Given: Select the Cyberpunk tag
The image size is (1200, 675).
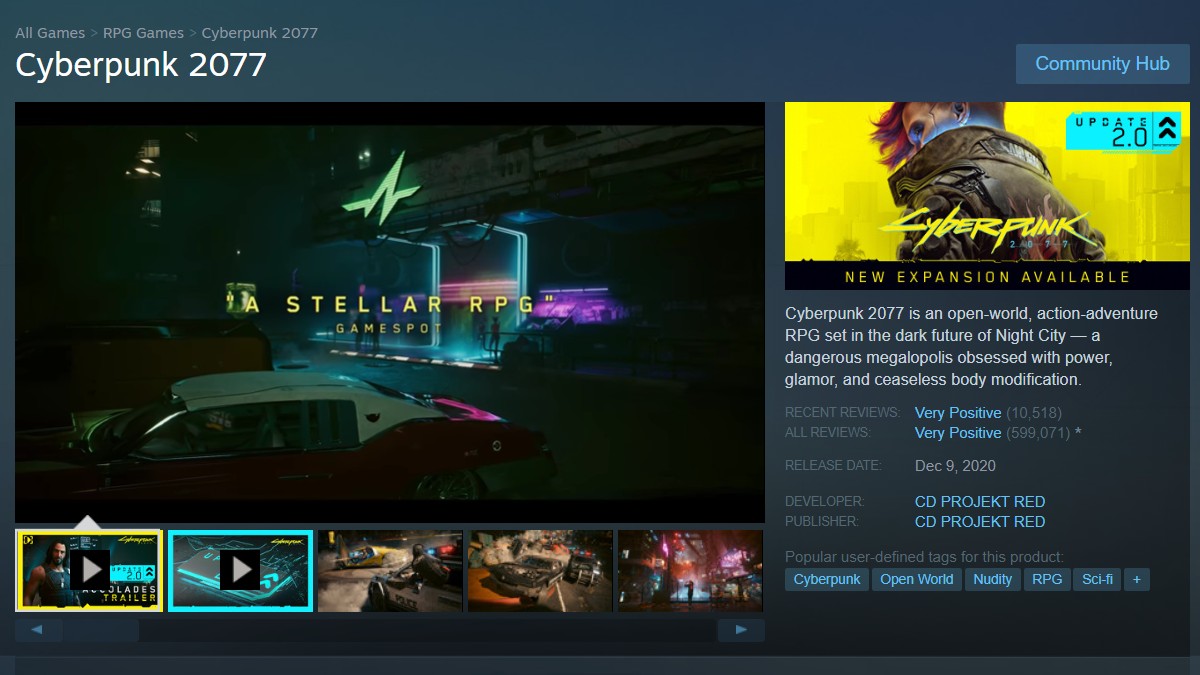Looking at the screenshot, I should (826, 579).
